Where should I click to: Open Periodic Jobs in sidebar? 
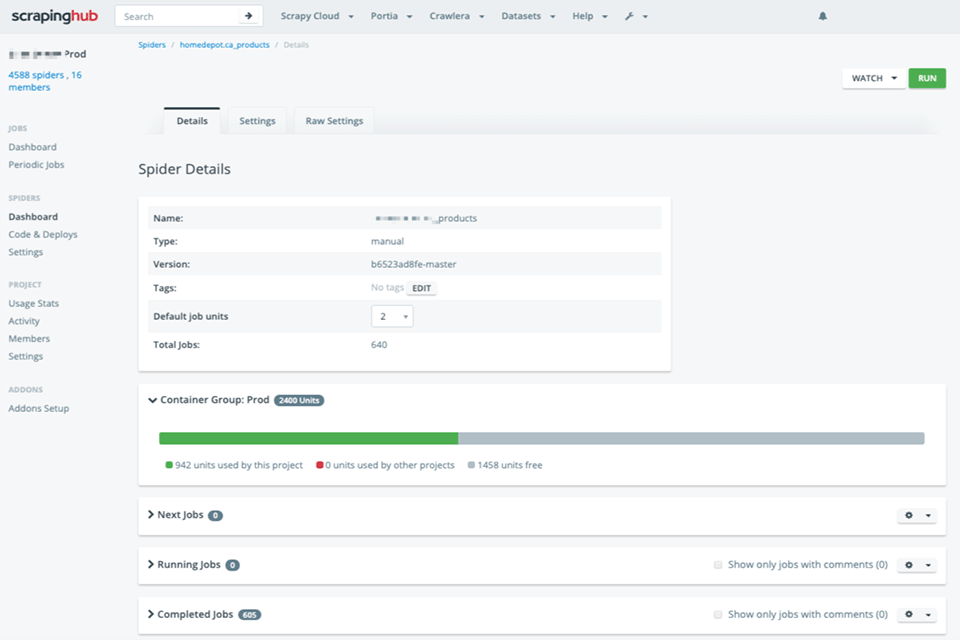[x=36, y=165]
